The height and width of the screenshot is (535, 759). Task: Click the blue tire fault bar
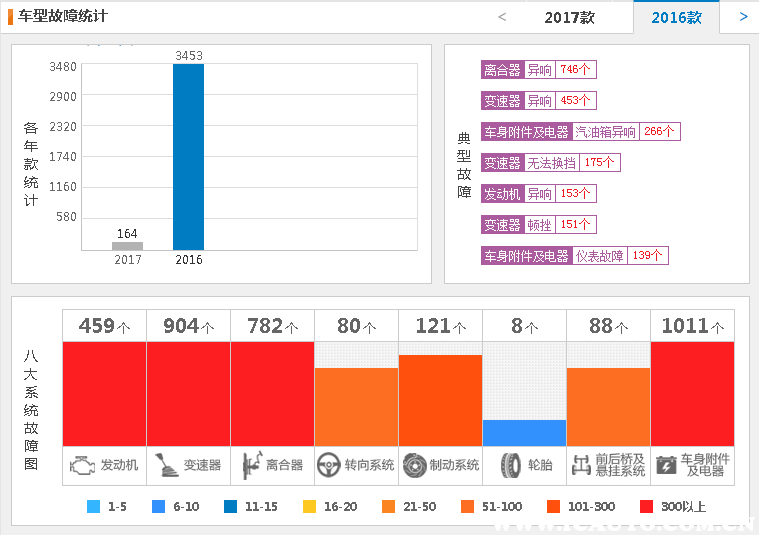524,433
